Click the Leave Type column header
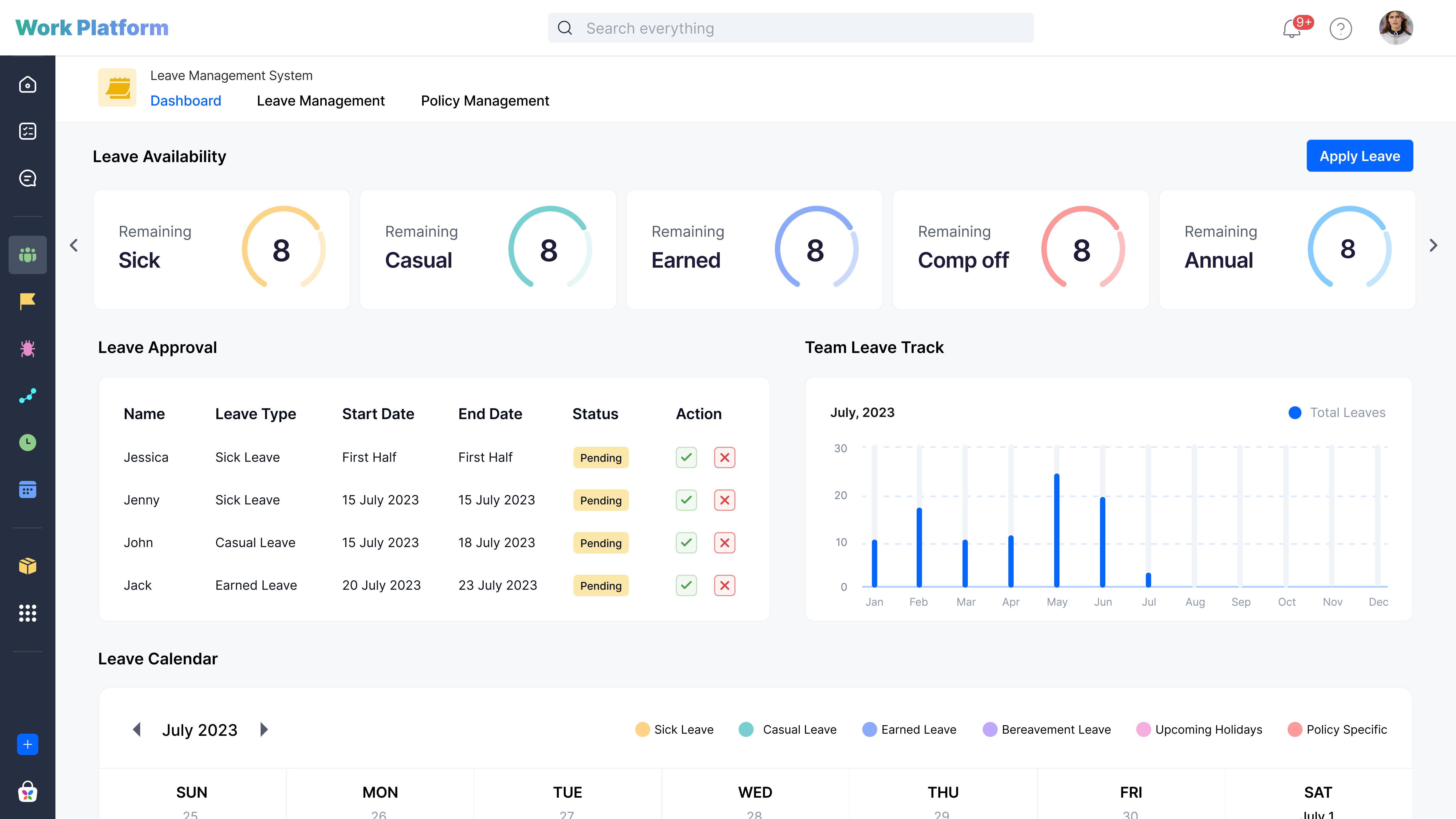The image size is (1456, 819). coord(256,414)
